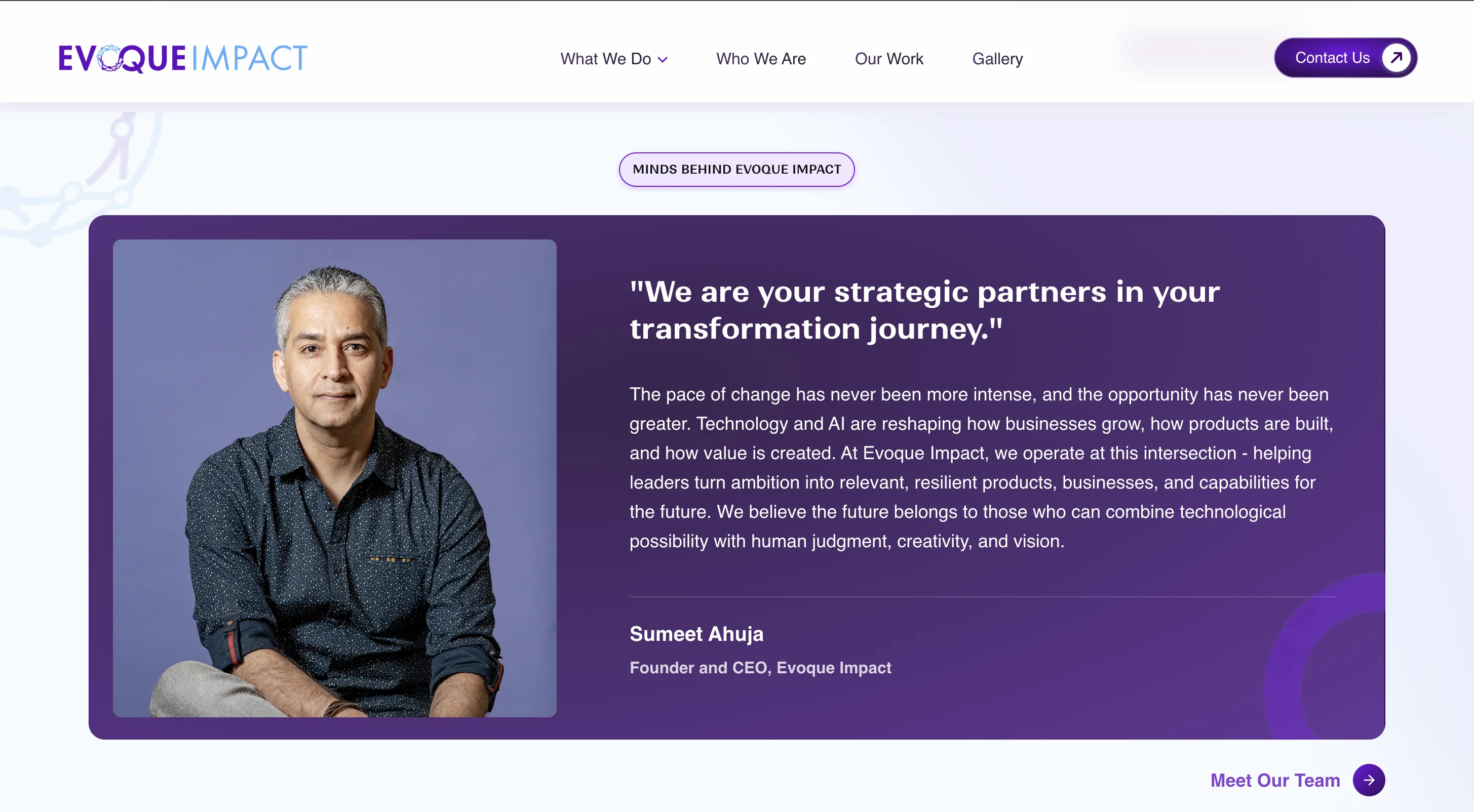1474x812 pixels.
Task: Expand the What We Do chevron
Action: click(663, 59)
